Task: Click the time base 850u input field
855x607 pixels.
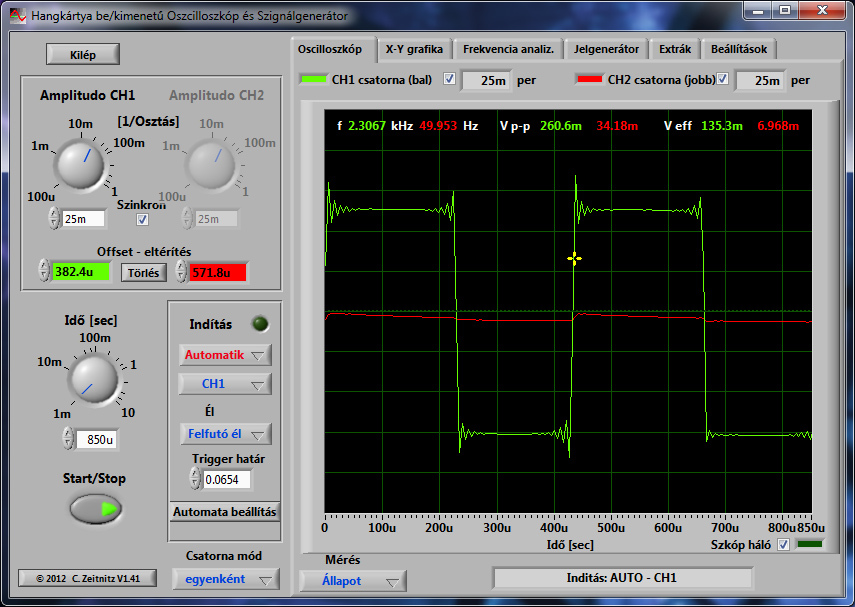Action: 97,439
